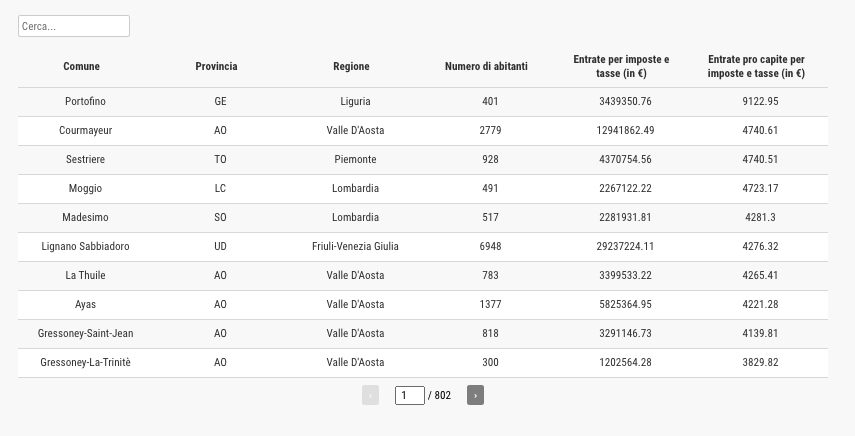Click into the Cerca search field

(x=74, y=26)
